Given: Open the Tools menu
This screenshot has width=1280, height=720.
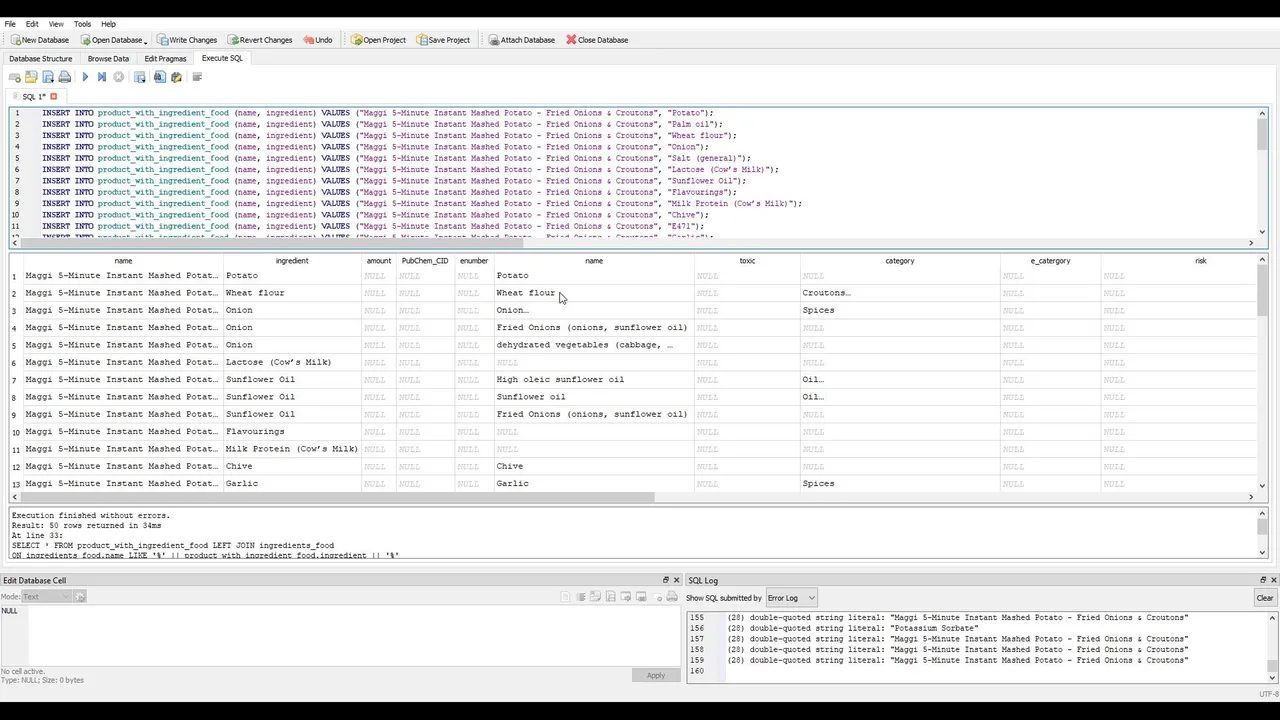Looking at the screenshot, I should pos(82,24).
